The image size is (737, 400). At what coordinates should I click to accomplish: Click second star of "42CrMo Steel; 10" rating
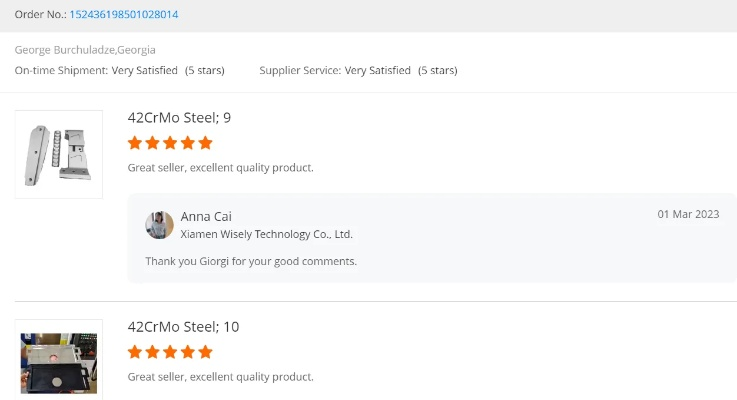(153, 352)
